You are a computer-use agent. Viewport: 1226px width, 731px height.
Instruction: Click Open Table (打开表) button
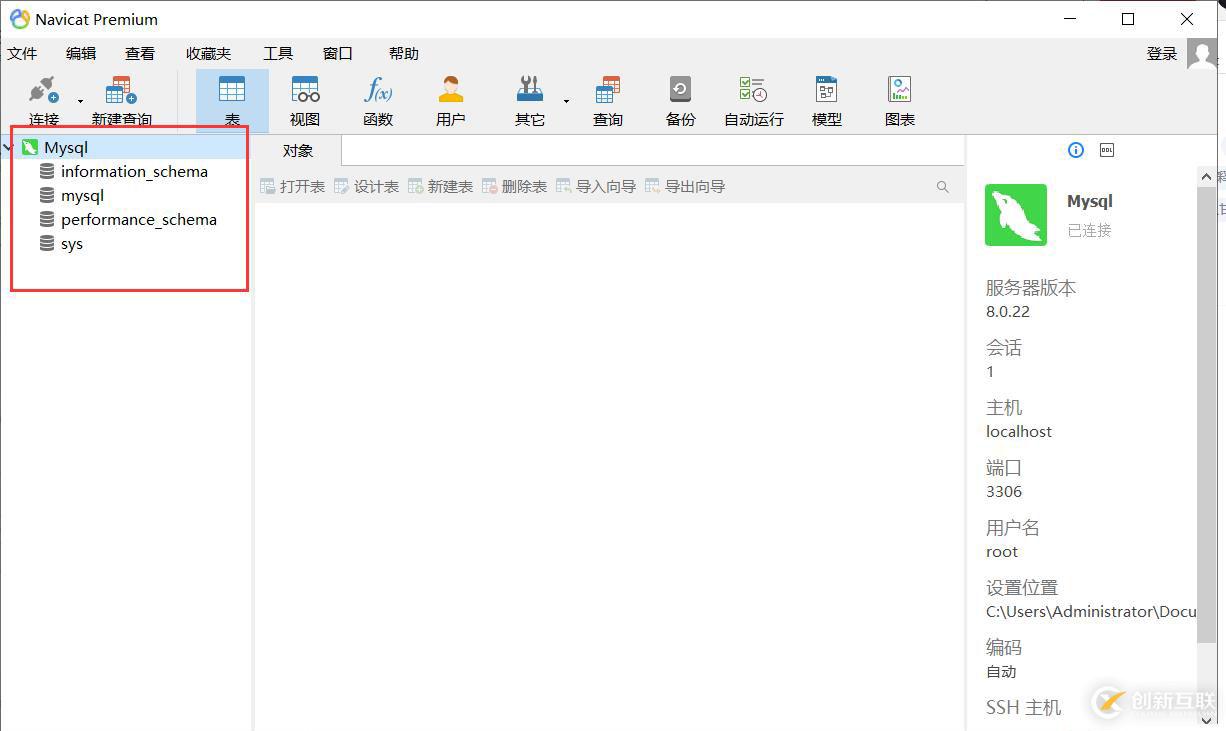[x=292, y=186]
